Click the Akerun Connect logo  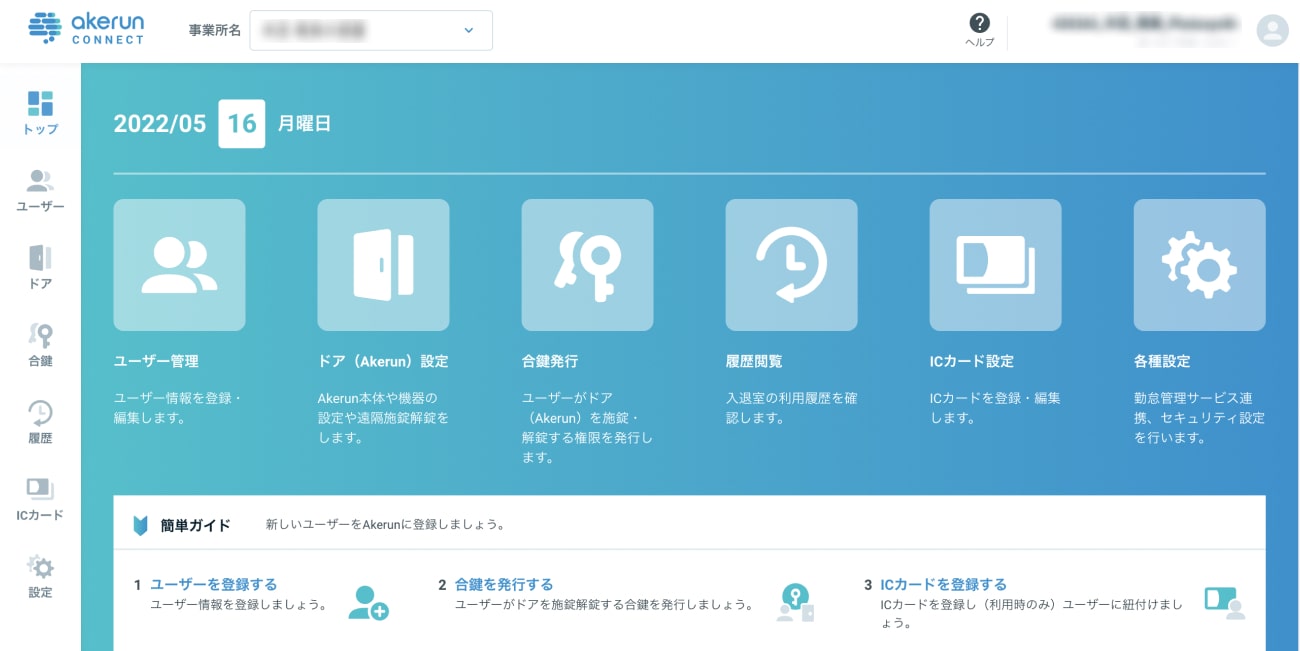pyautogui.click(x=86, y=29)
